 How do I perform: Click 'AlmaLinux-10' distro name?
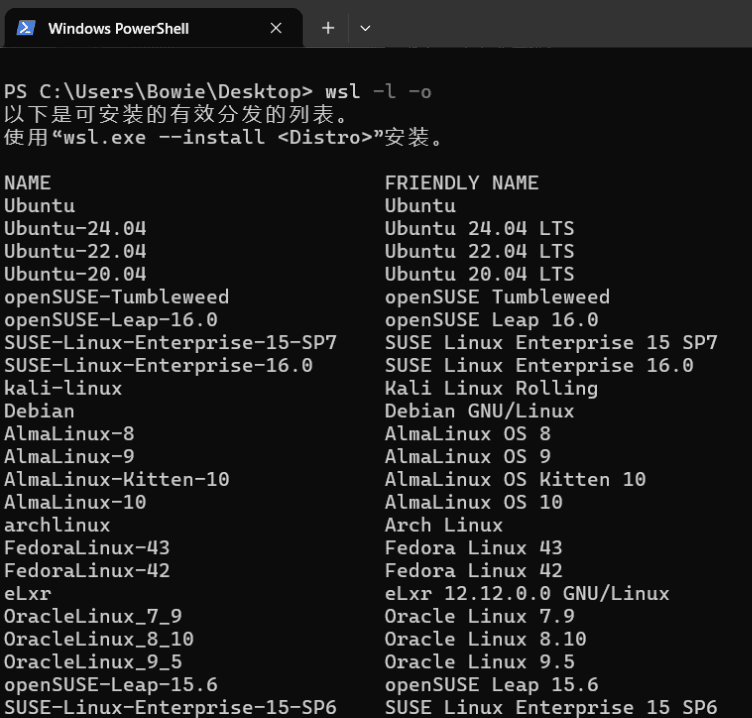click(x=75, y=502)
